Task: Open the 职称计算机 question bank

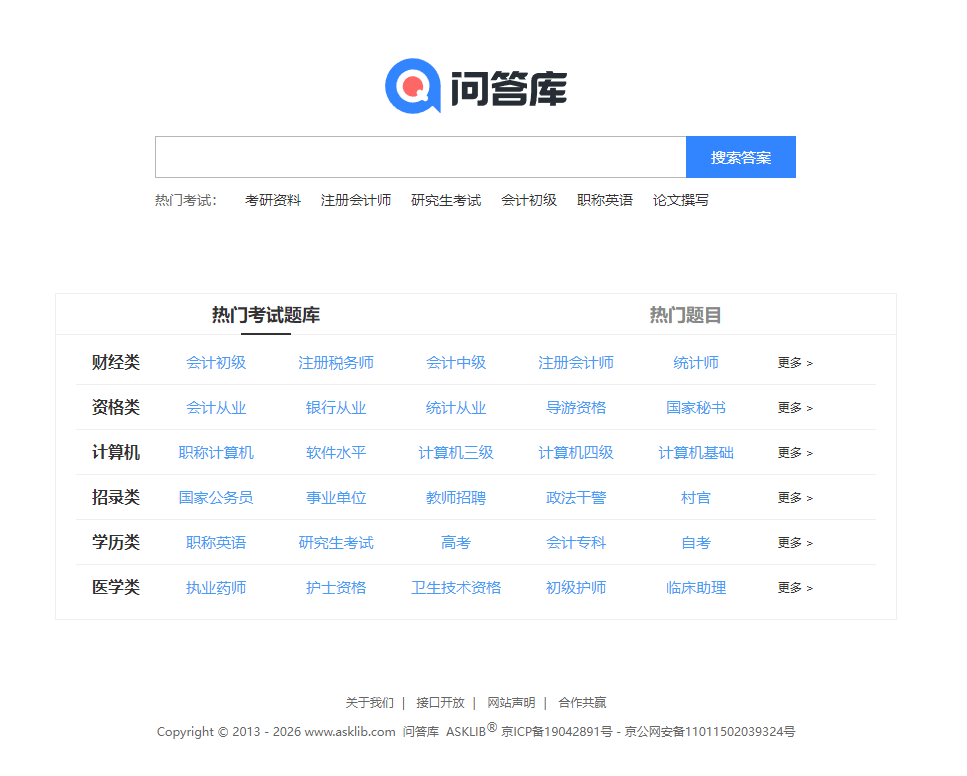Action: point(216,453)
